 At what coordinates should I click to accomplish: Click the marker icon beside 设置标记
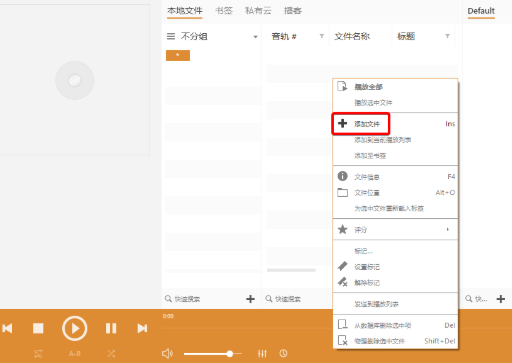[x=342, y=266]
